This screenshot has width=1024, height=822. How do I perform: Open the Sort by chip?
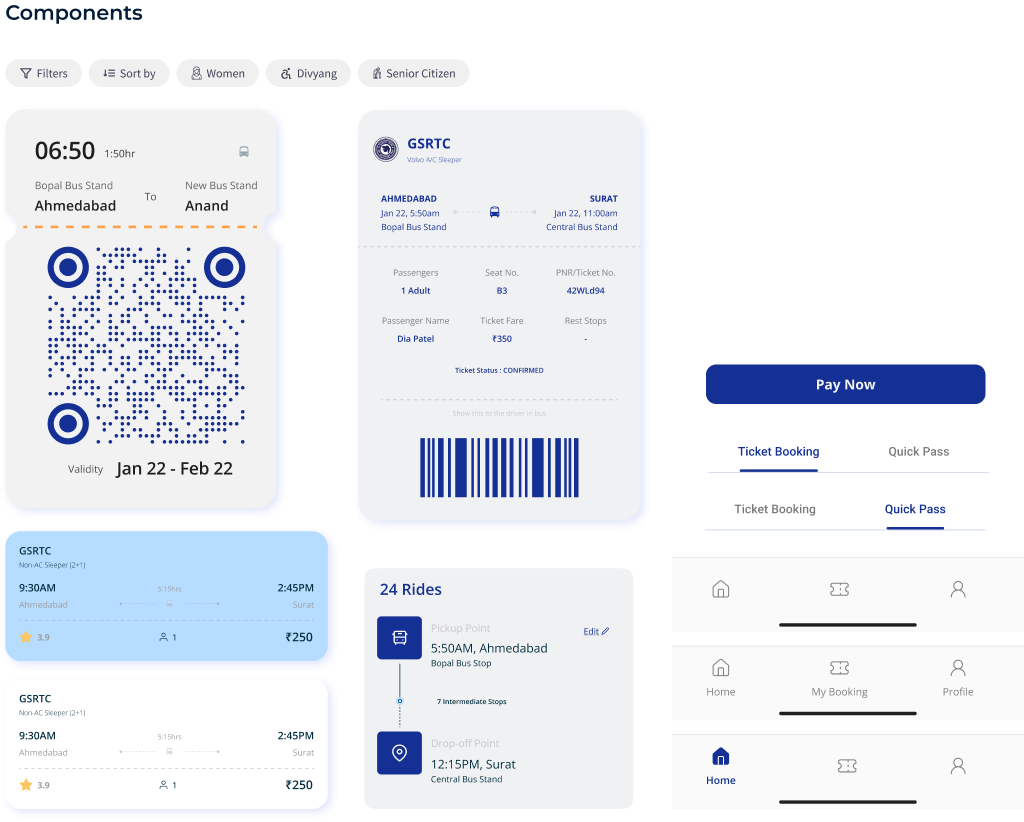129,73
